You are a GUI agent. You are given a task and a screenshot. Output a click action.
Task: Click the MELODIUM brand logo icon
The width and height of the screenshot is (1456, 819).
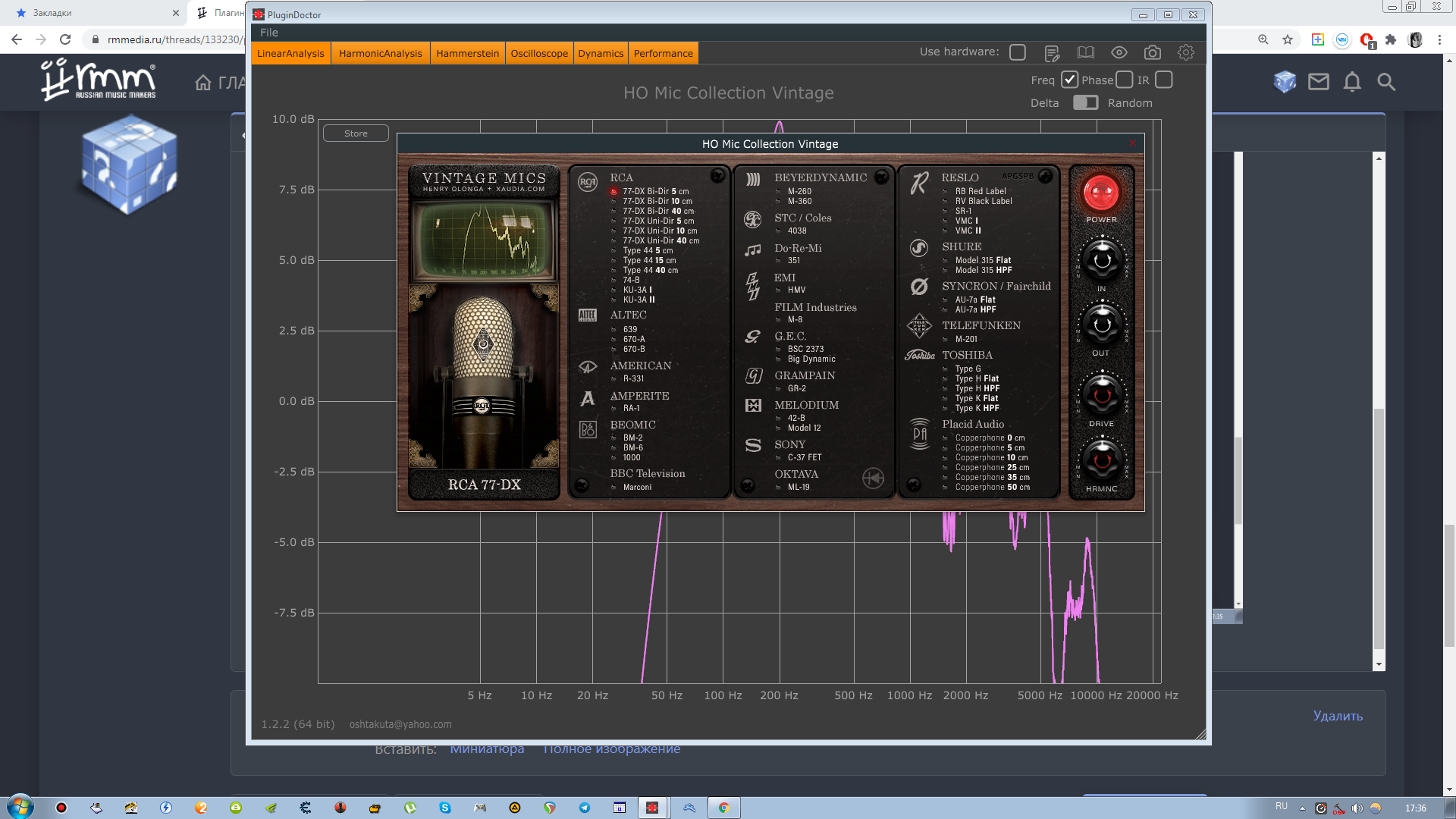click(753, 406)
